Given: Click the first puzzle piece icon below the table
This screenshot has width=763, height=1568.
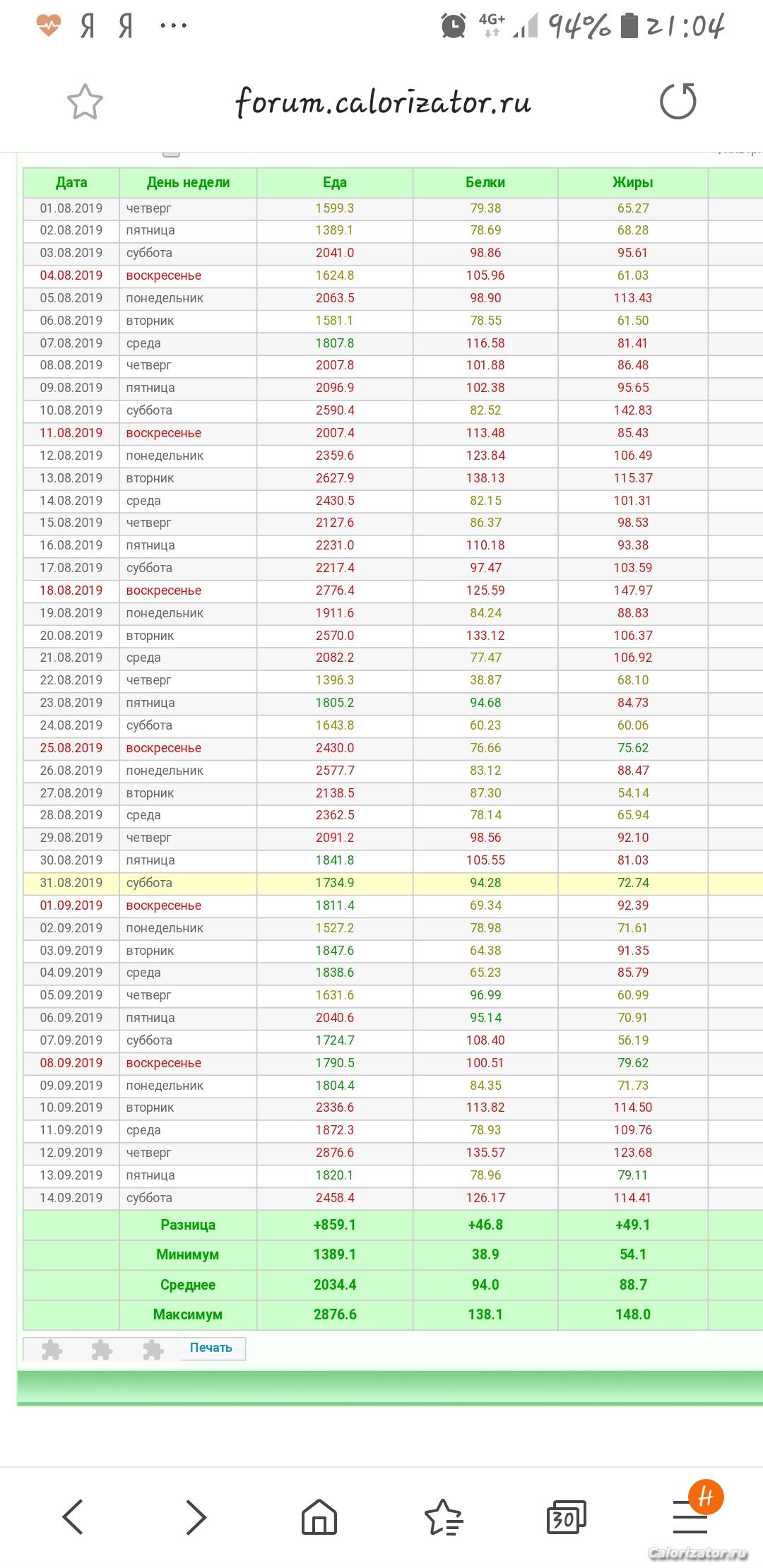Looking at the screenshot, I should click(52, 1350).
